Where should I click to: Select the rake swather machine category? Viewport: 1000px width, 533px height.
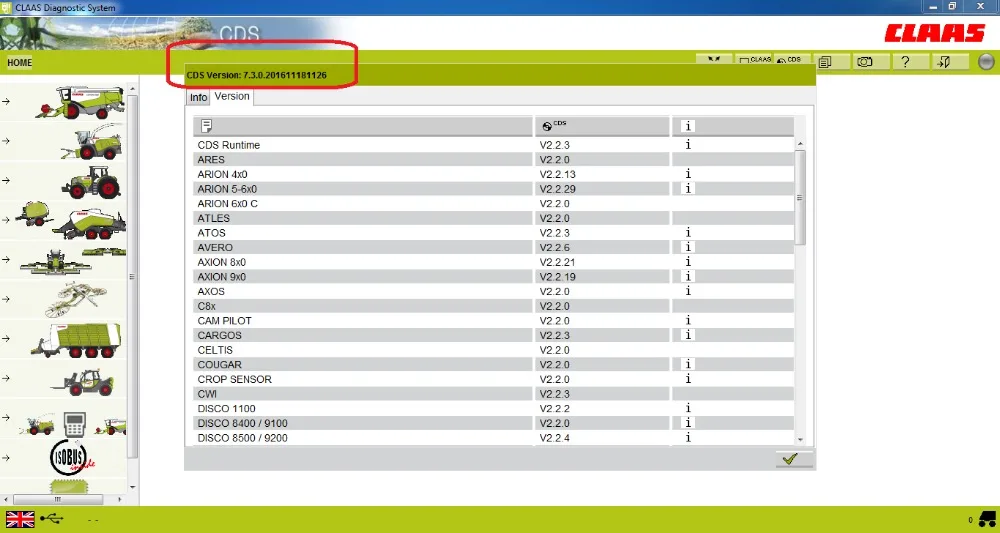coord(77,300)
